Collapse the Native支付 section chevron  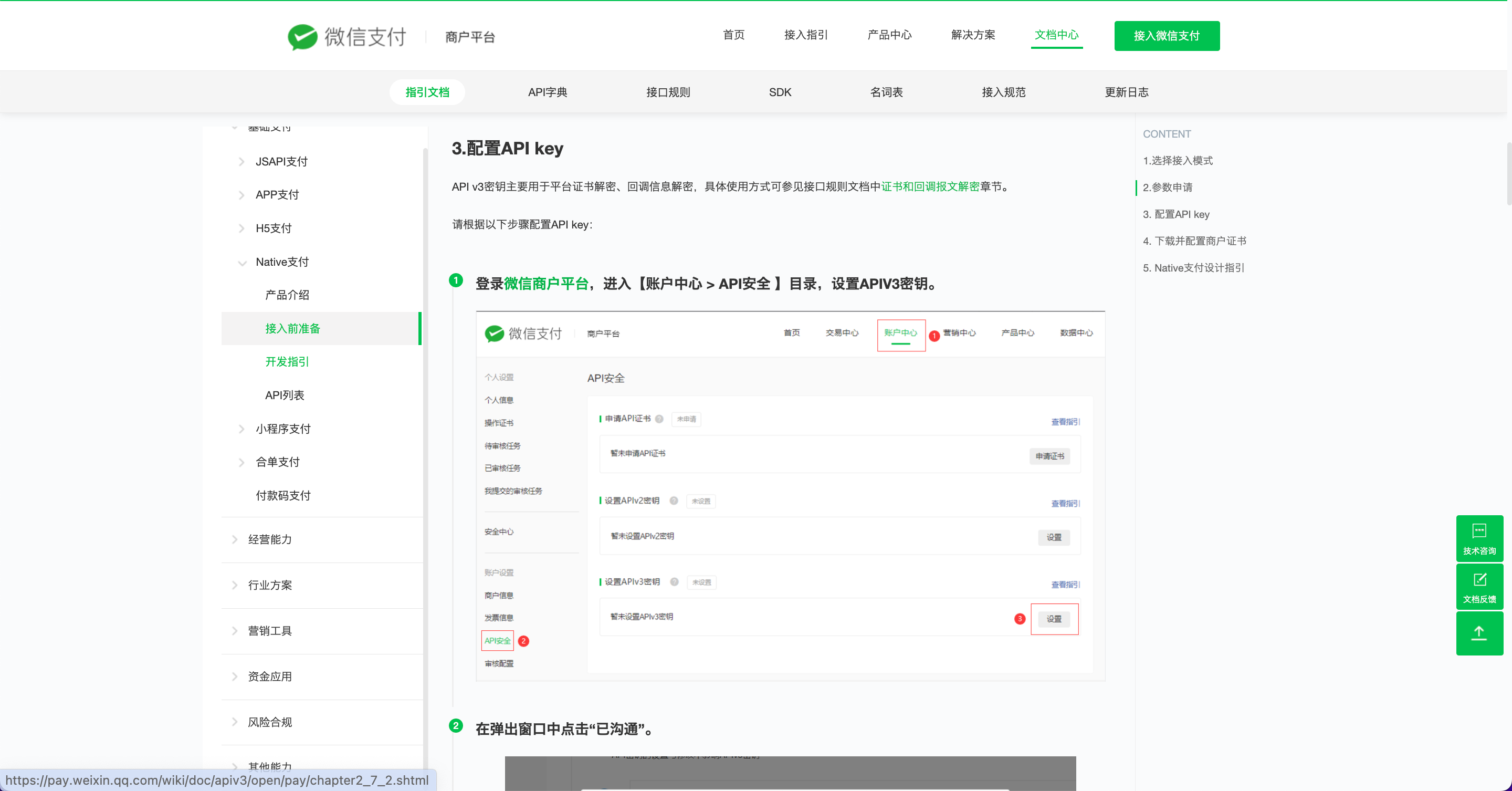(x=241, y=263)
